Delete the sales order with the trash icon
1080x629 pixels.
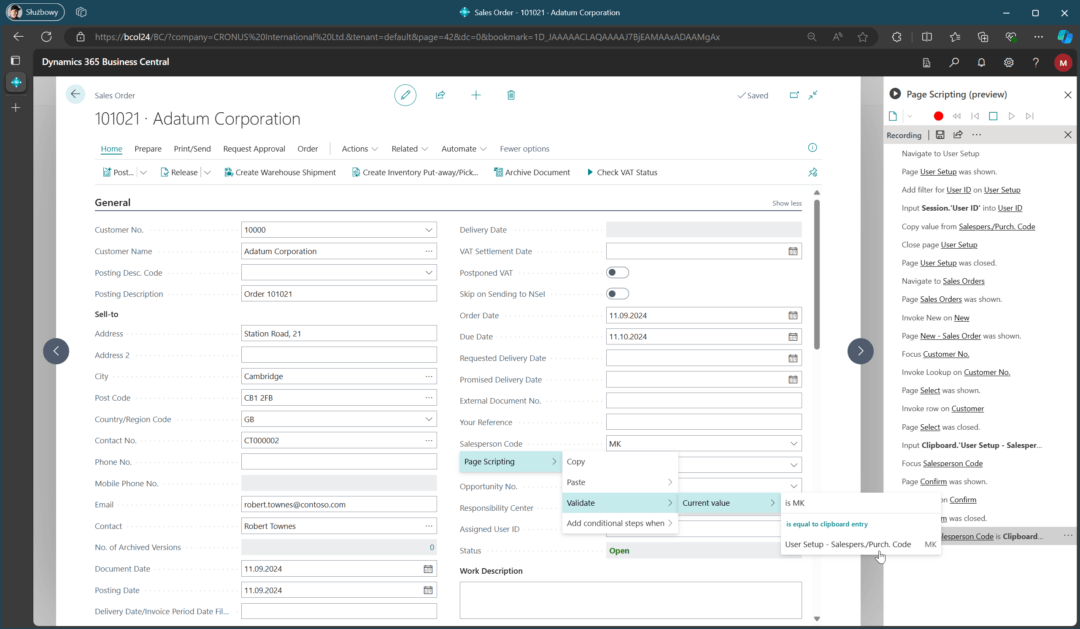(x=510, y=94)
